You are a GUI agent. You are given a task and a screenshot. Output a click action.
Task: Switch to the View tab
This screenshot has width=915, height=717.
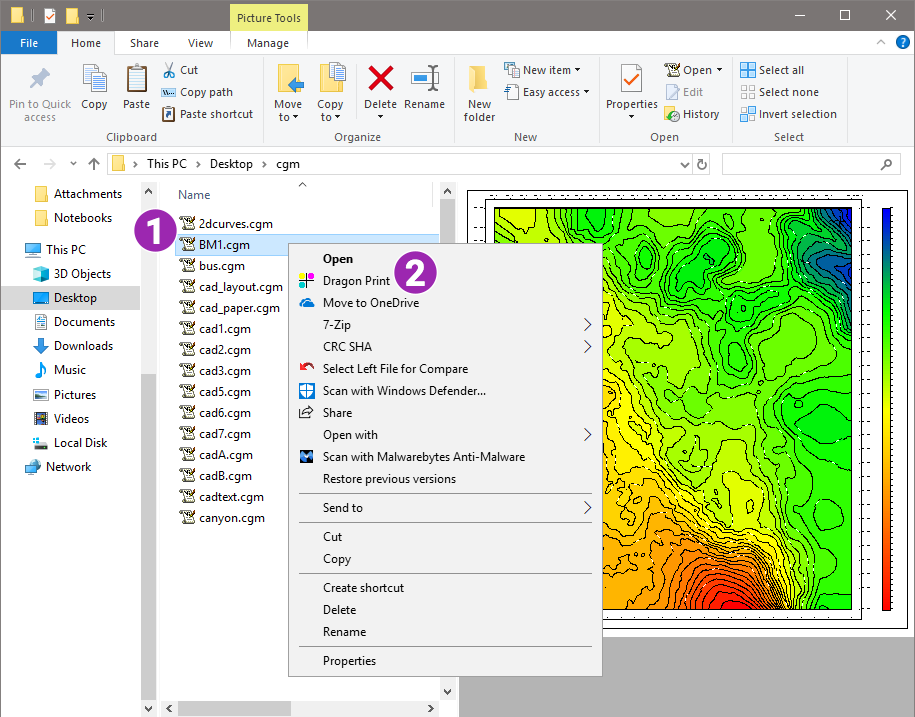click(200, 43)
